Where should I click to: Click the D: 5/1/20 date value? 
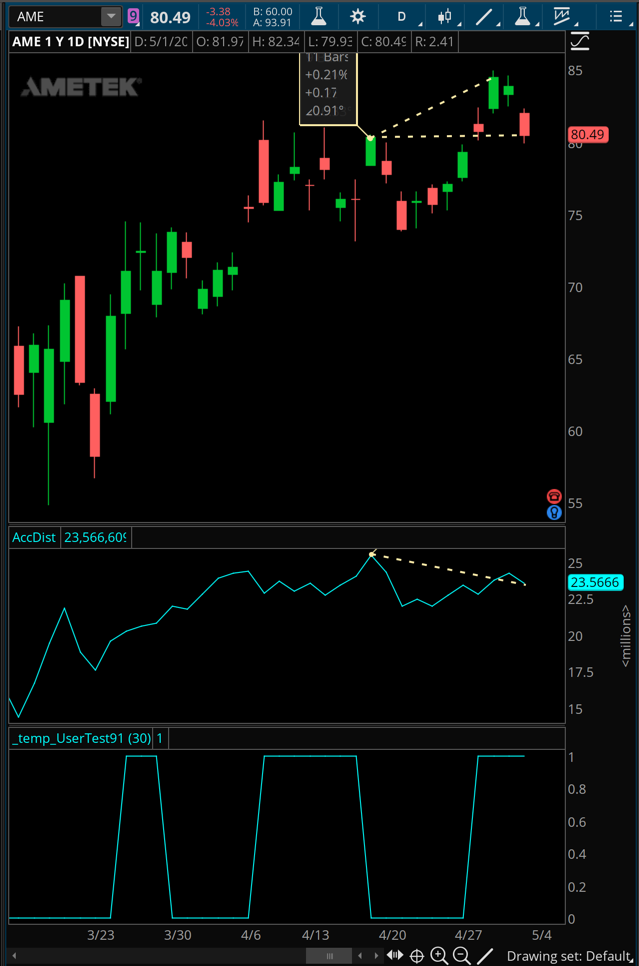tap(161, 42)
